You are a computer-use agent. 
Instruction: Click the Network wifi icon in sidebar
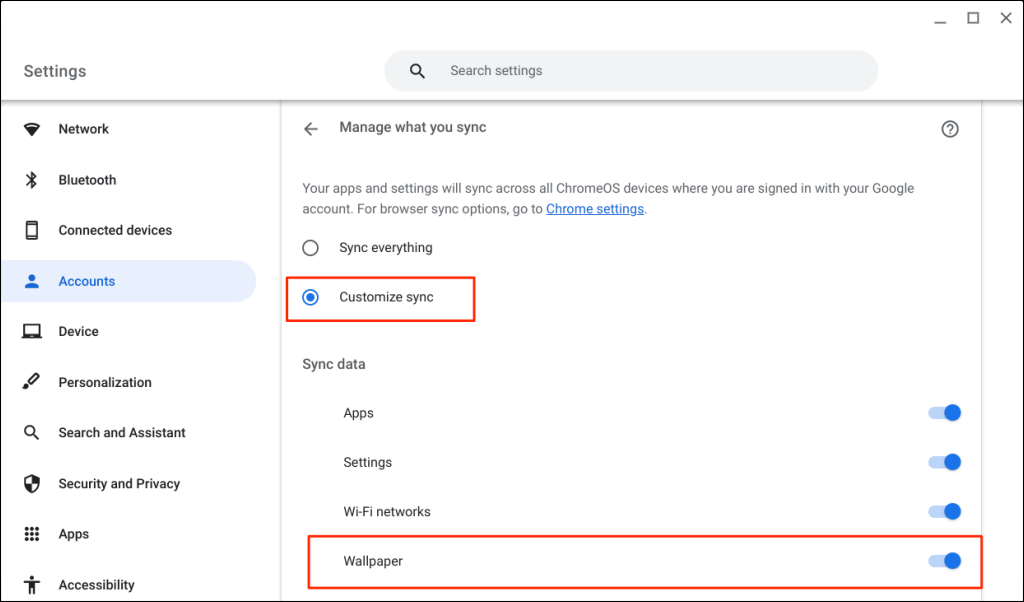coord(32,129)
